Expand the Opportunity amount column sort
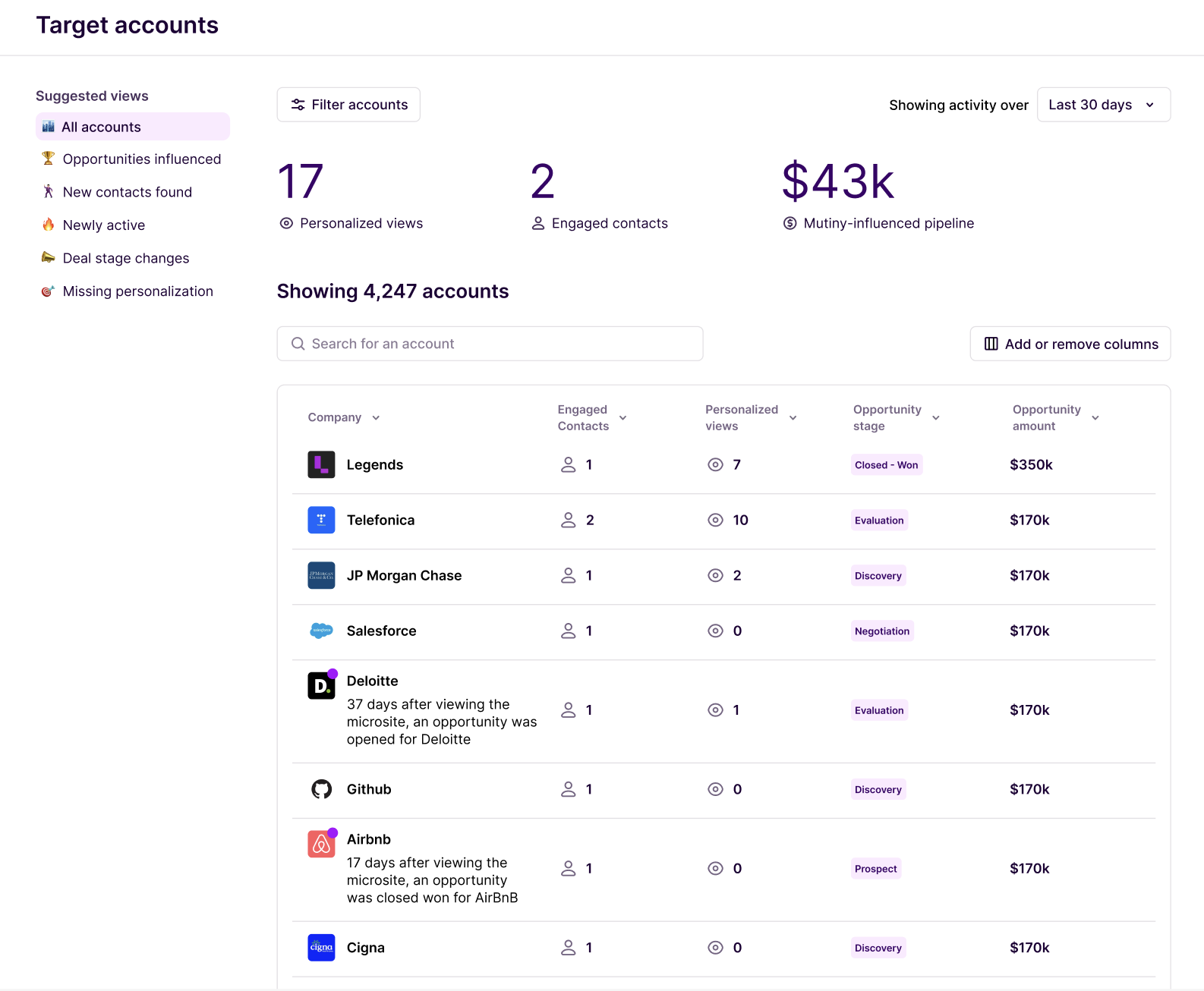 1095,418
